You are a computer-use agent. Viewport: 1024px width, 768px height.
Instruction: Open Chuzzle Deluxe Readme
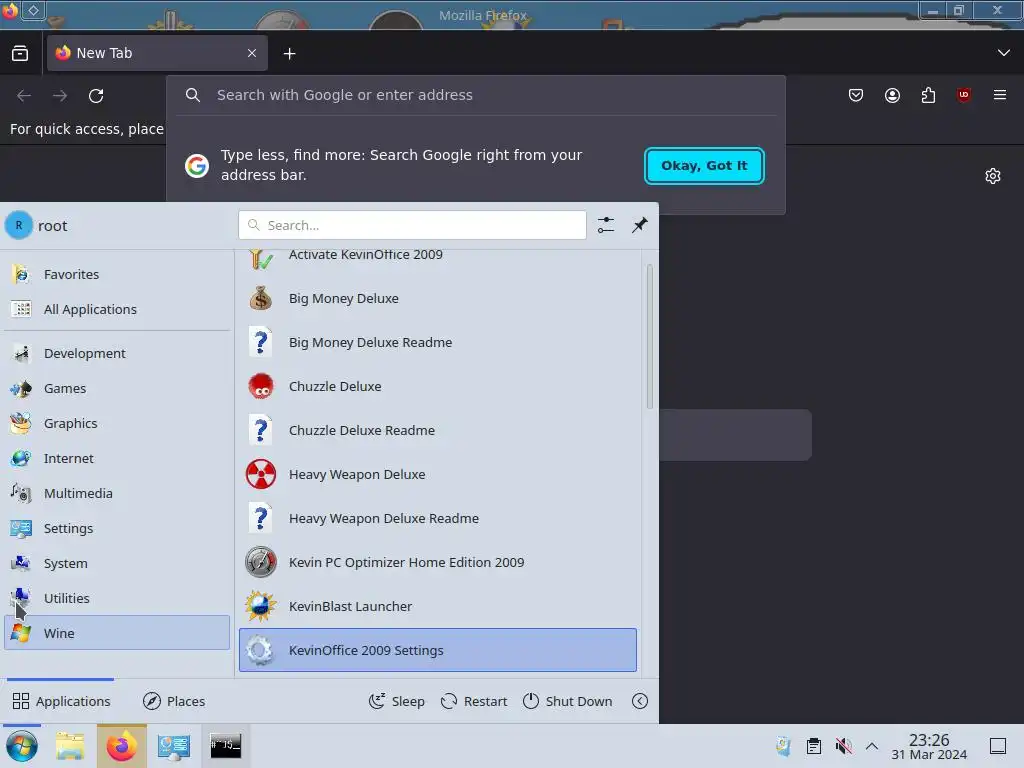click(438, 430)
